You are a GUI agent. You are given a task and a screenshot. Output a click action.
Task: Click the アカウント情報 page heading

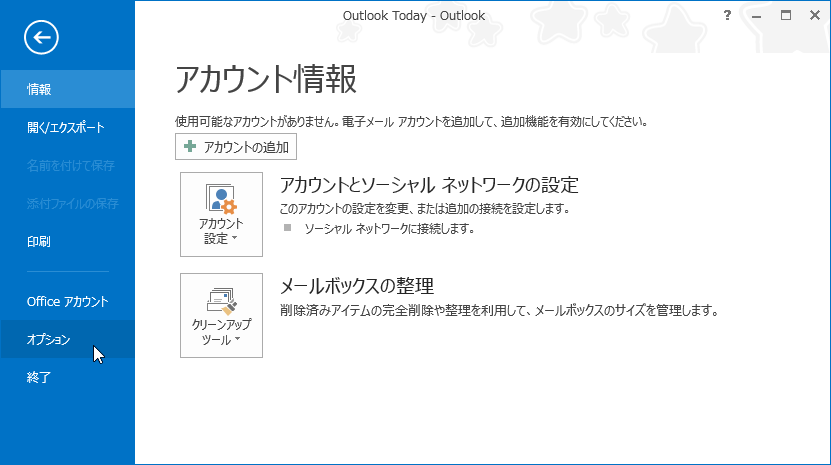click(266, 80)
